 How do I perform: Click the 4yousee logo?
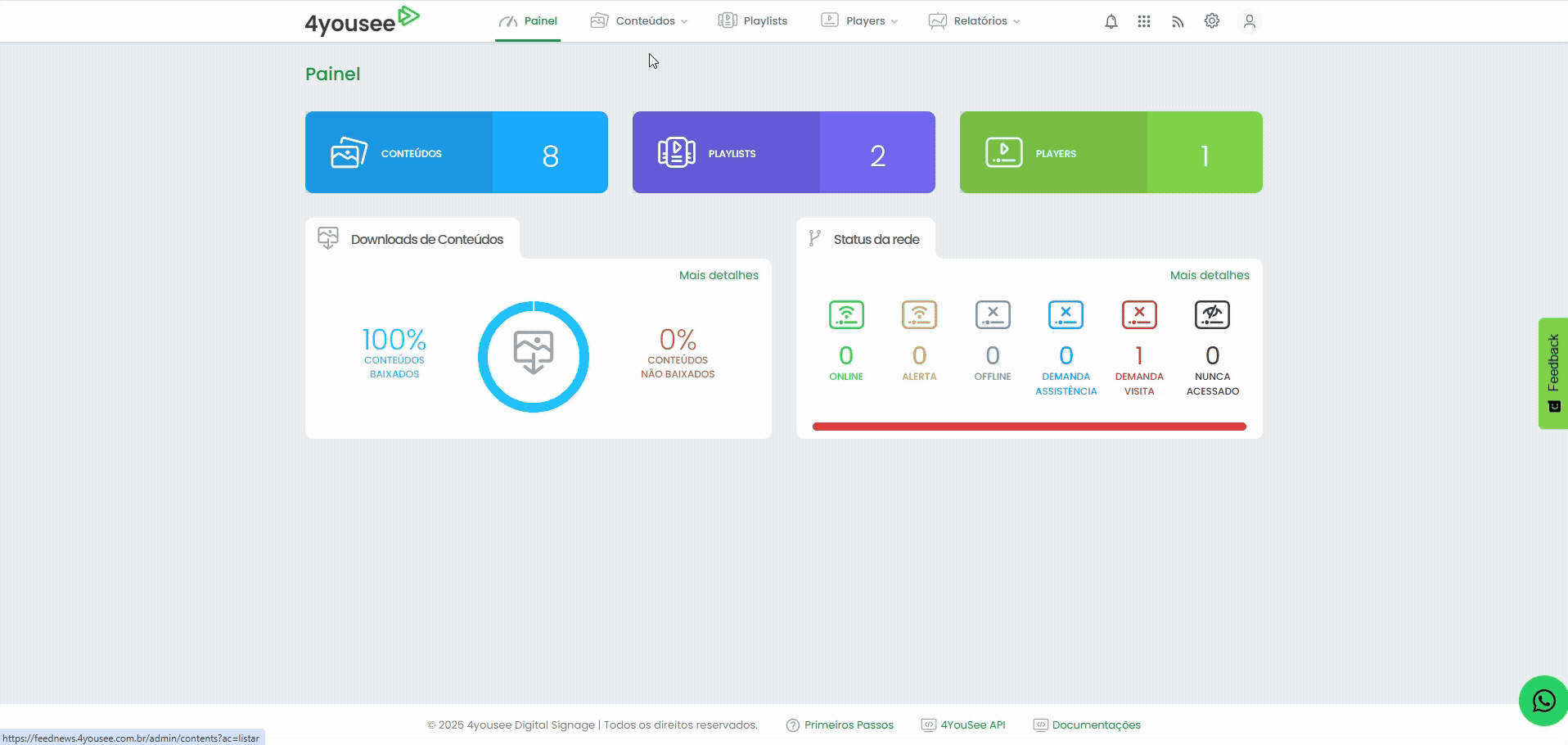(362, 20)
